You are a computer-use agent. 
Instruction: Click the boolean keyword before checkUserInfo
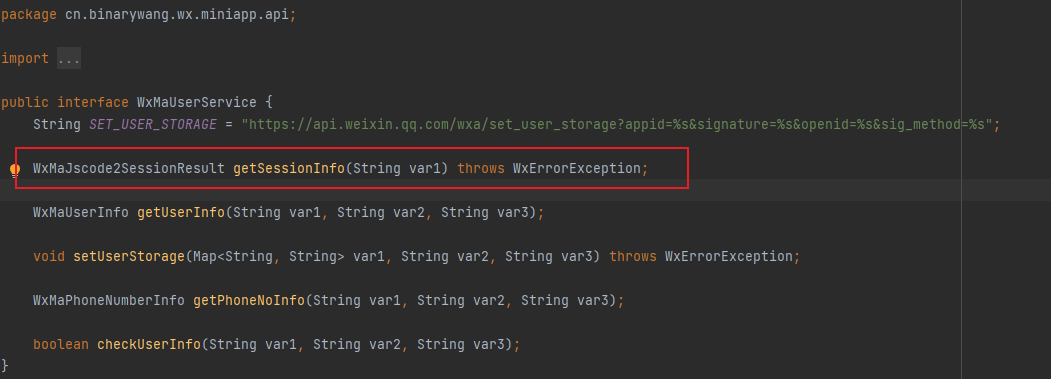click(x=60, y=344)
